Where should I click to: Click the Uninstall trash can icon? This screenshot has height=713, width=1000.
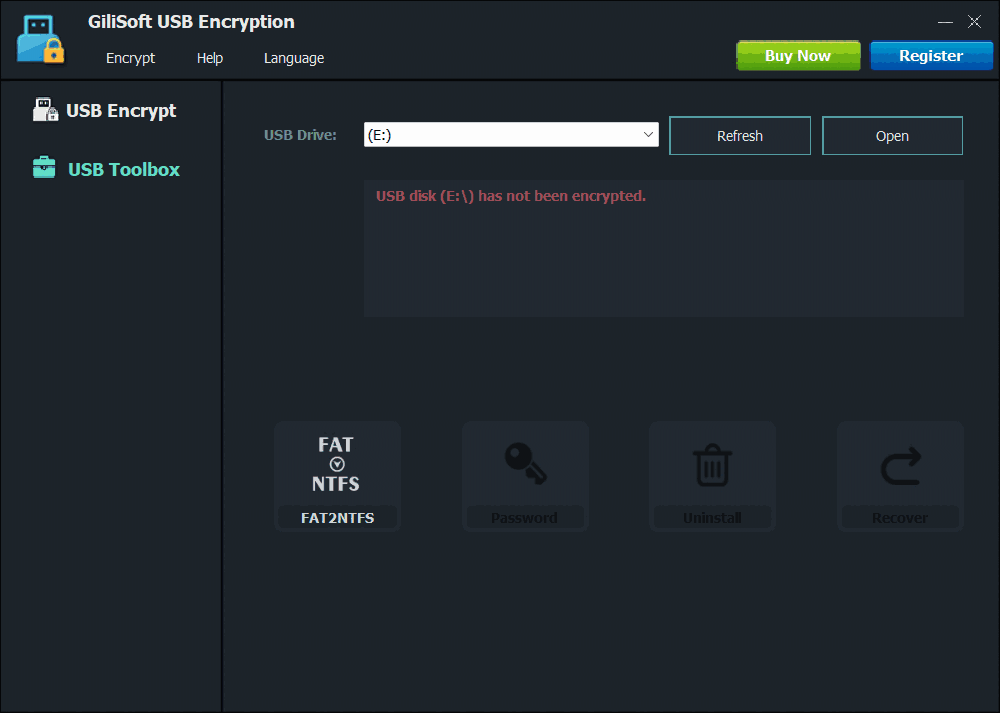coord(712,465)
